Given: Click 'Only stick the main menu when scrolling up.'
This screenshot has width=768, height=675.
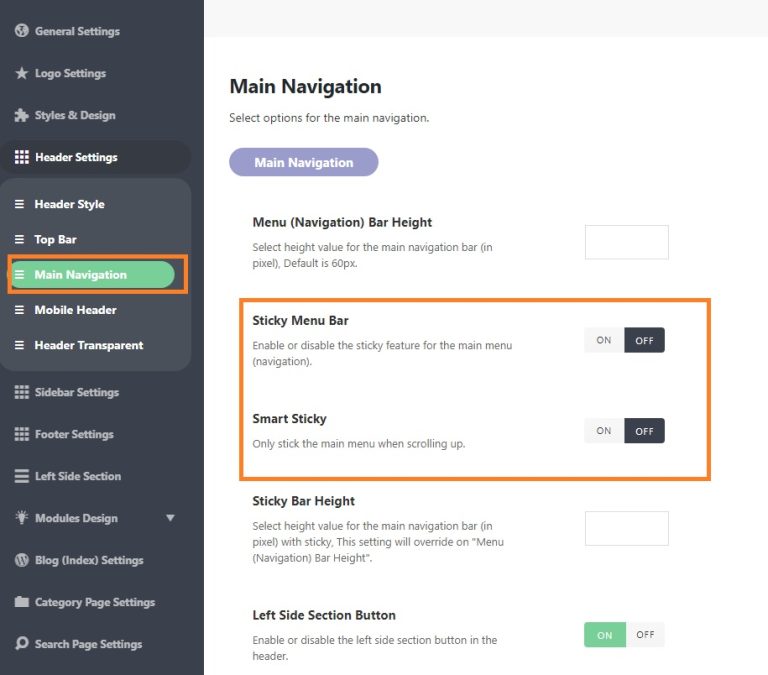Looking at the screenshot, I should [359, 444].
